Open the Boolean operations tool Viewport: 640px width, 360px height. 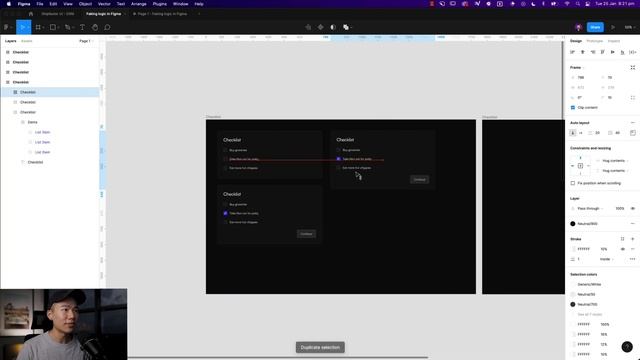[x=346, y=27]
